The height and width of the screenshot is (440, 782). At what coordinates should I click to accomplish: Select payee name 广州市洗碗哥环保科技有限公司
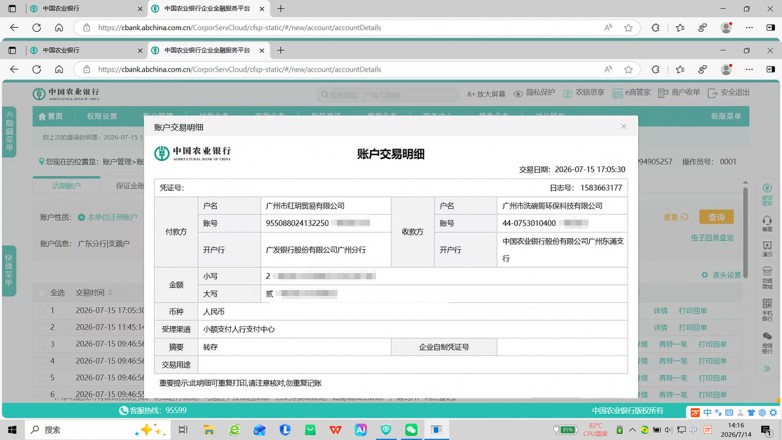552,206
